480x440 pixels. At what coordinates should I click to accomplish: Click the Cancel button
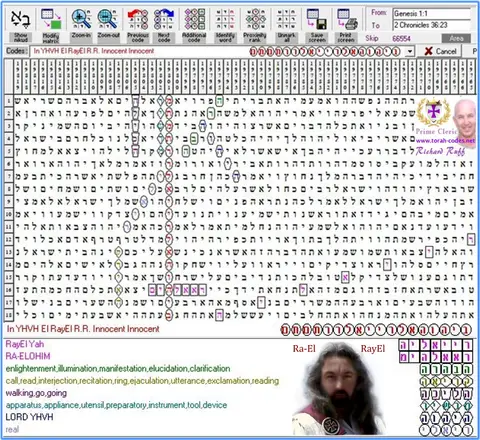click(x=440, y=51)
